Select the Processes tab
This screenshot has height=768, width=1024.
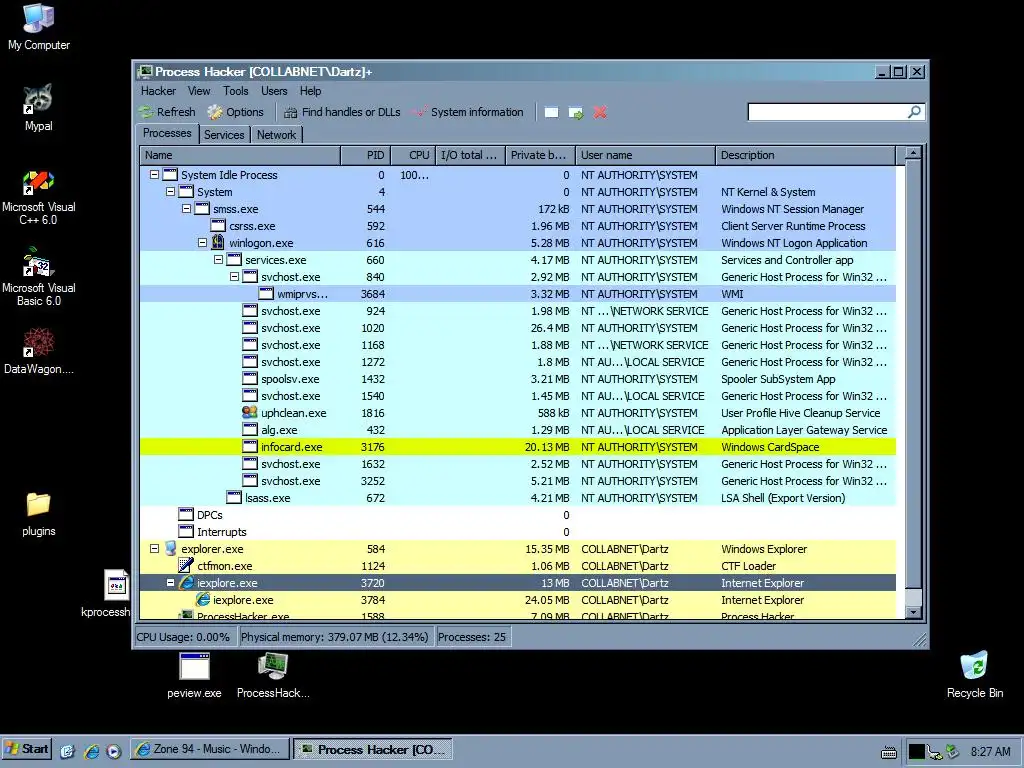click(167, 133)
